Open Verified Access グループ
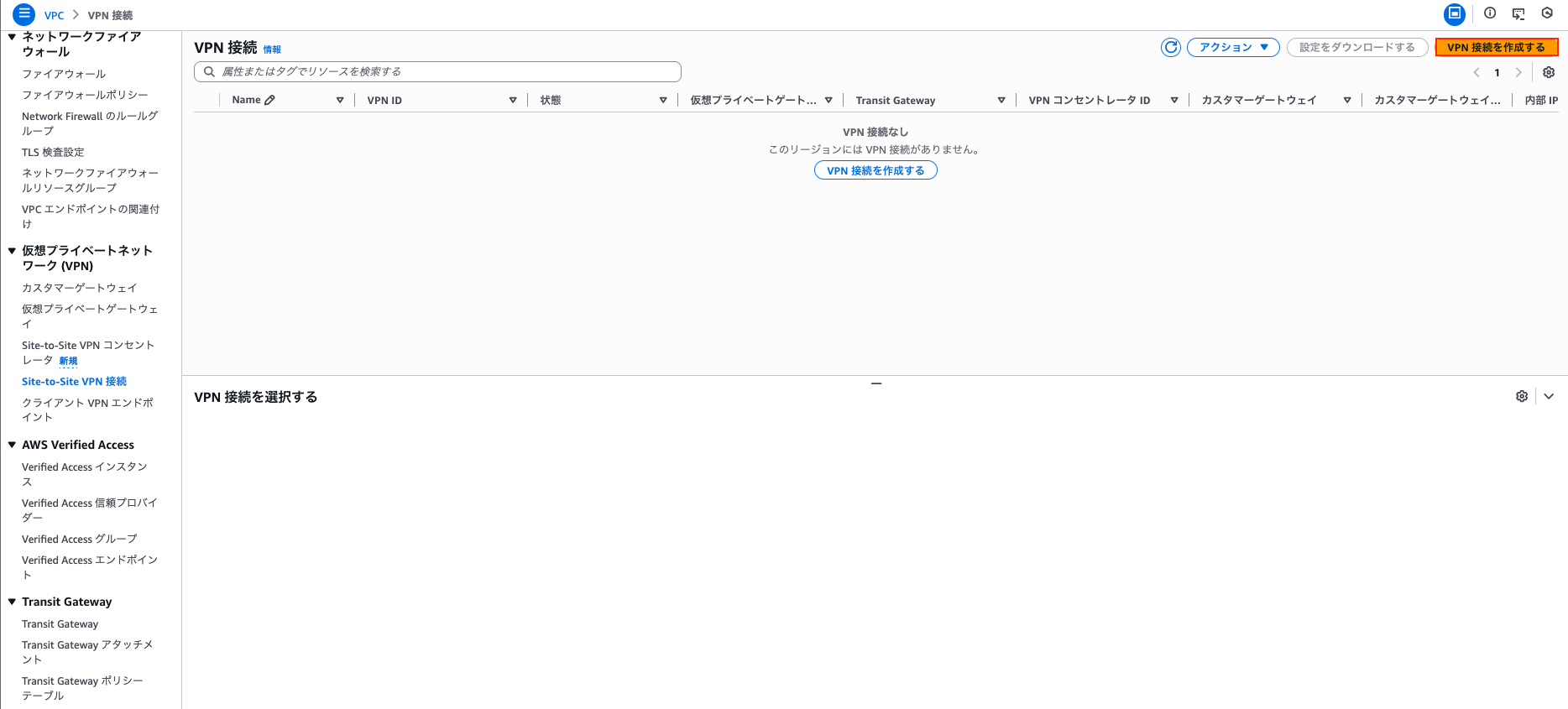This screenshot has height=709, width=1568. pyautogui.click(x=79, y=539)
